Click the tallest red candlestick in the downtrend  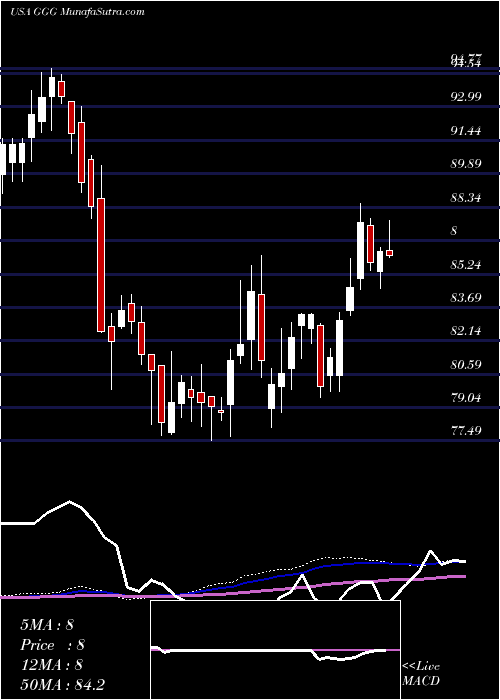pyautogui.click(x=101, y=265)
